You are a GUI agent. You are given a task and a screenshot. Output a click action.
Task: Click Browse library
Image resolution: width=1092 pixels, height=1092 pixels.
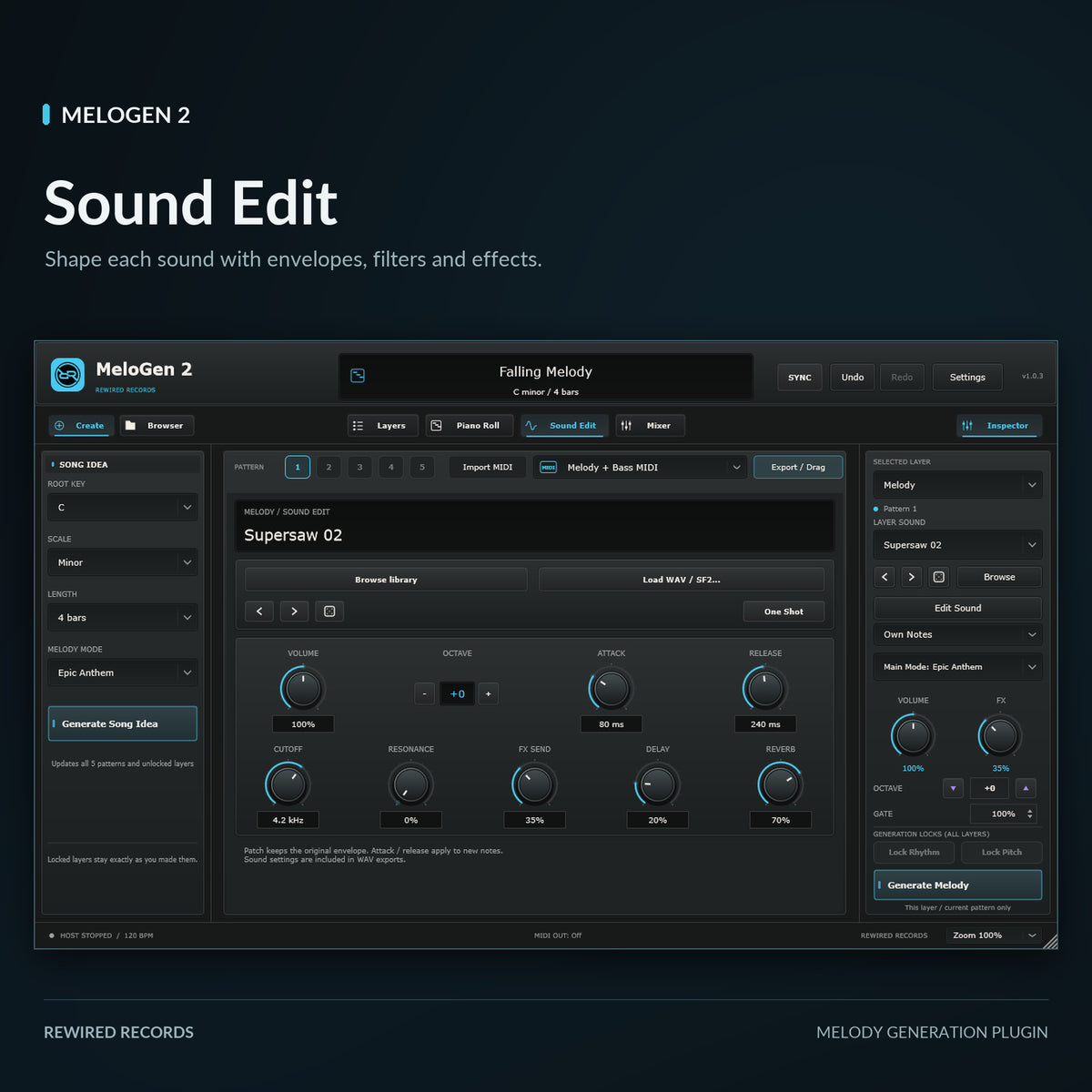(386, 580)
